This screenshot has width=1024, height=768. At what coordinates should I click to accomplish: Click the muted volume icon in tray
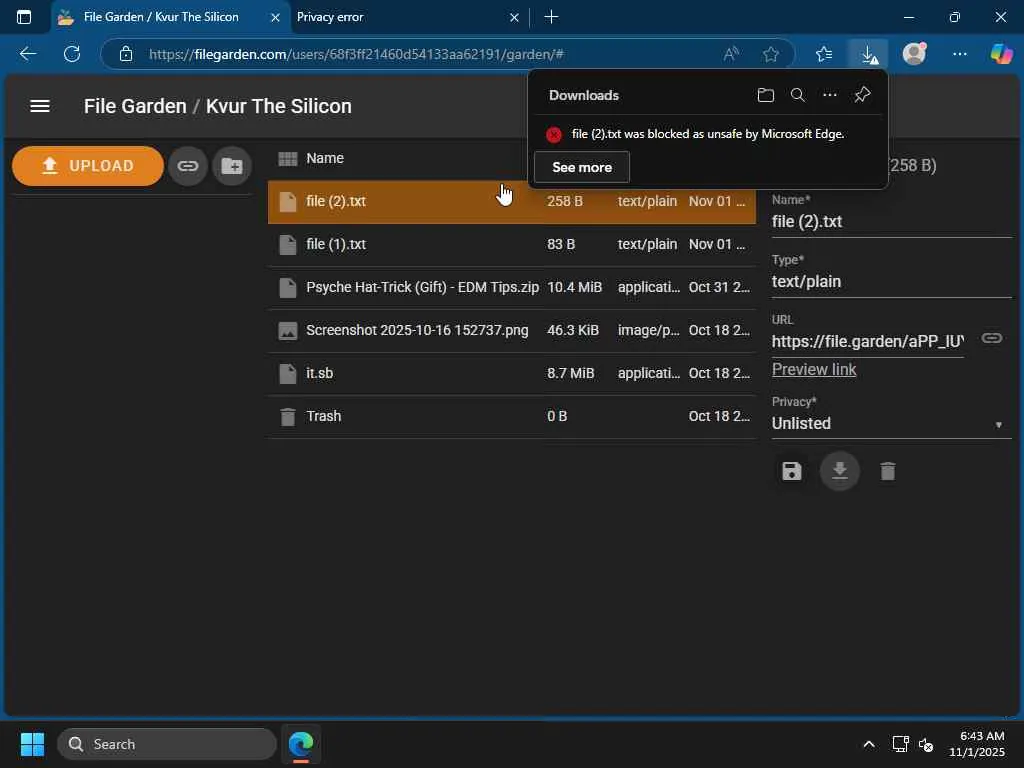coord(925,744)
